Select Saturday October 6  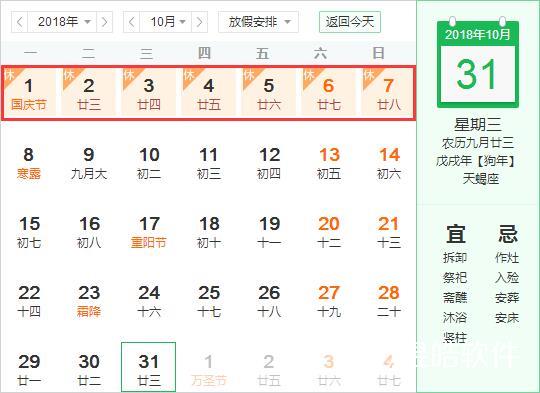(329, 92)
